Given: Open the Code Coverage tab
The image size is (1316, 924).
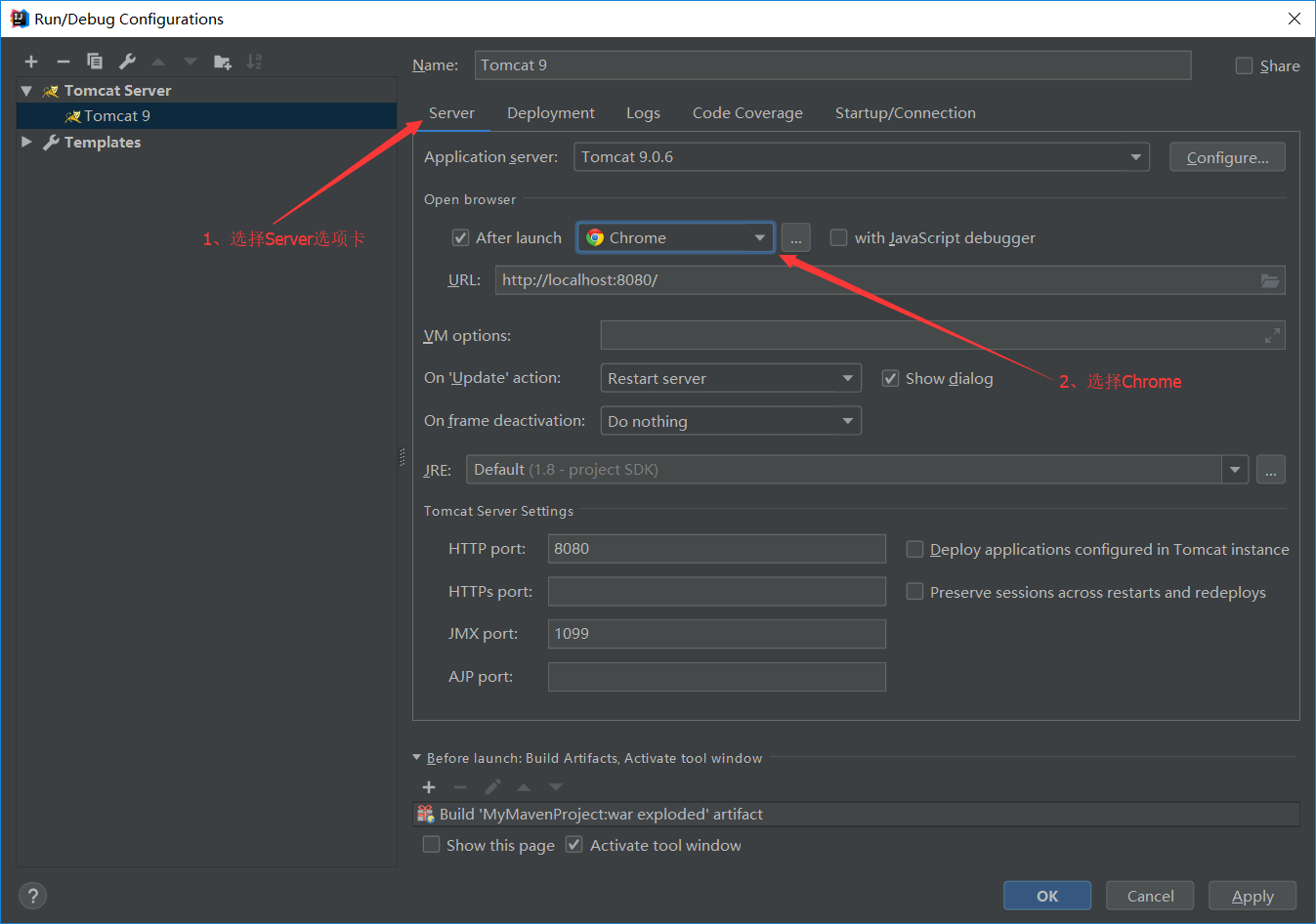Looking at the screenshot, I should [x=747, y=112].
